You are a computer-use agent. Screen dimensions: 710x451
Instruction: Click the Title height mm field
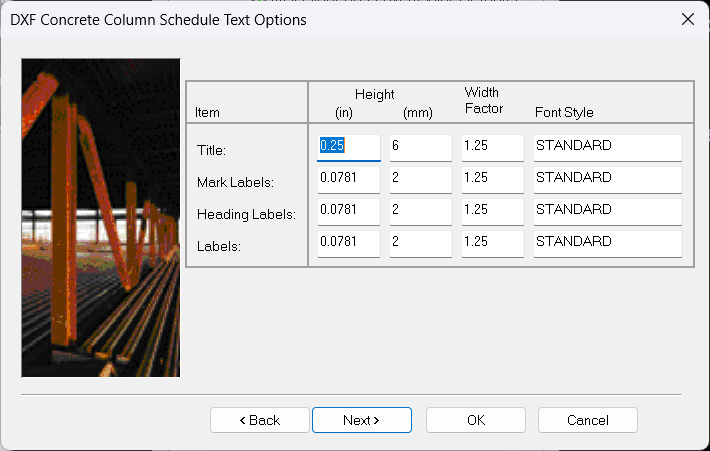pyautogui.click(x=420, y=146)
